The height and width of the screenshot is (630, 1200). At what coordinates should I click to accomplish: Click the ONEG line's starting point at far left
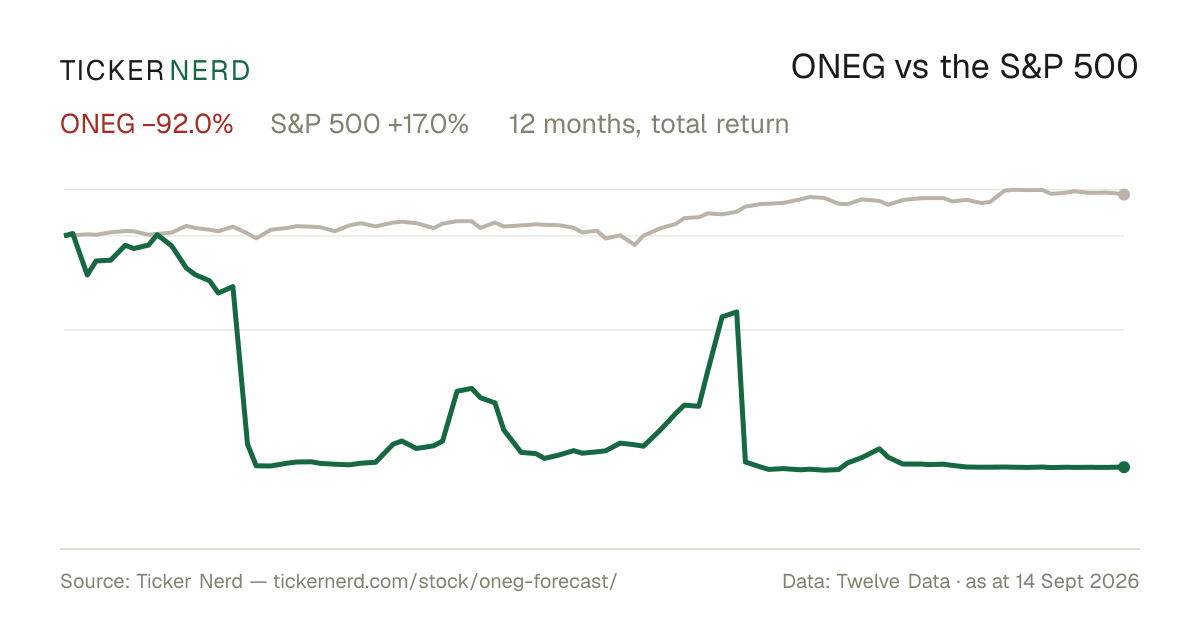coord(65,235)
